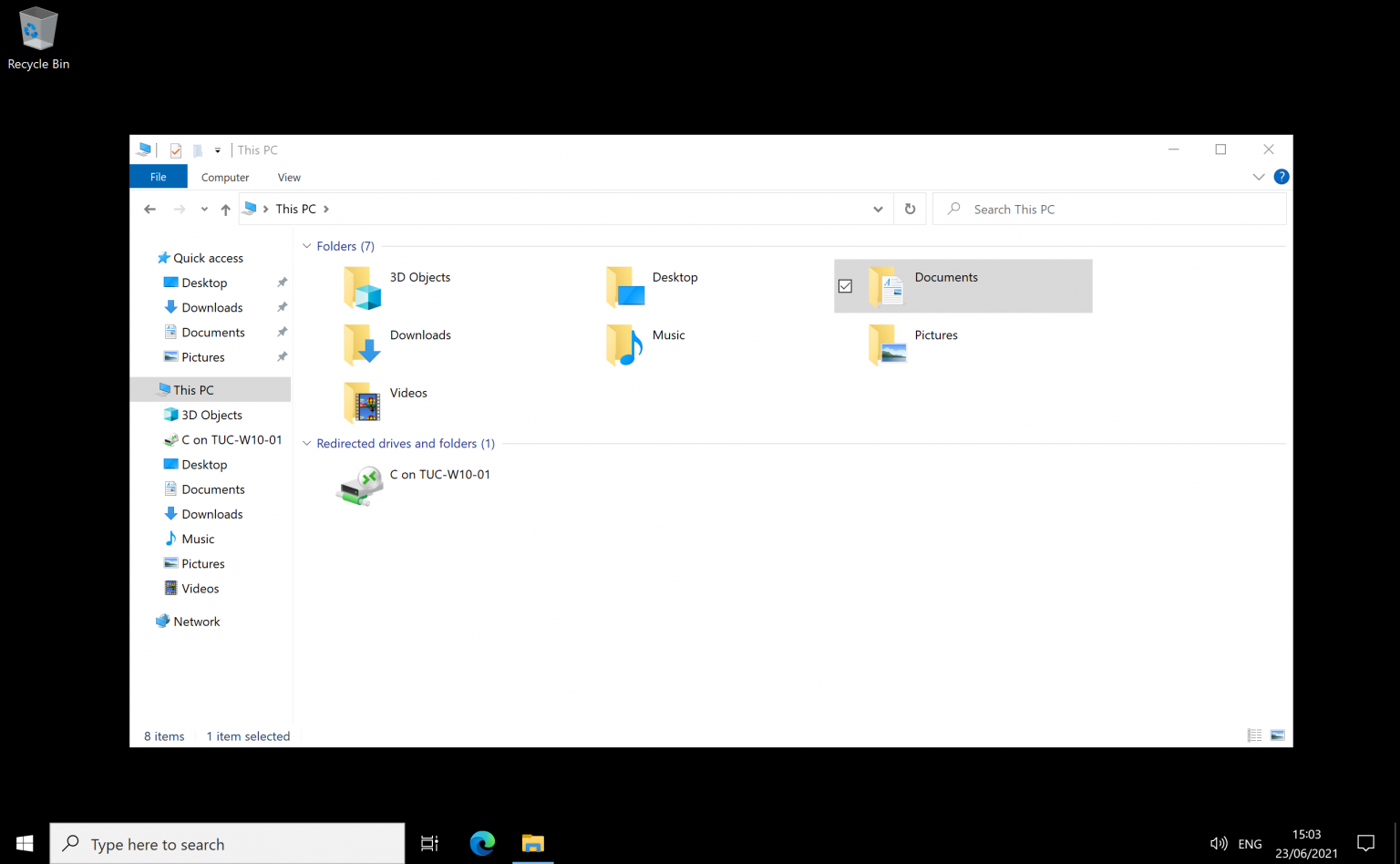This screenshot has height=864, width=1400.
Task: Collapse the Redirected drives and folders section
Action: (306, 443)
